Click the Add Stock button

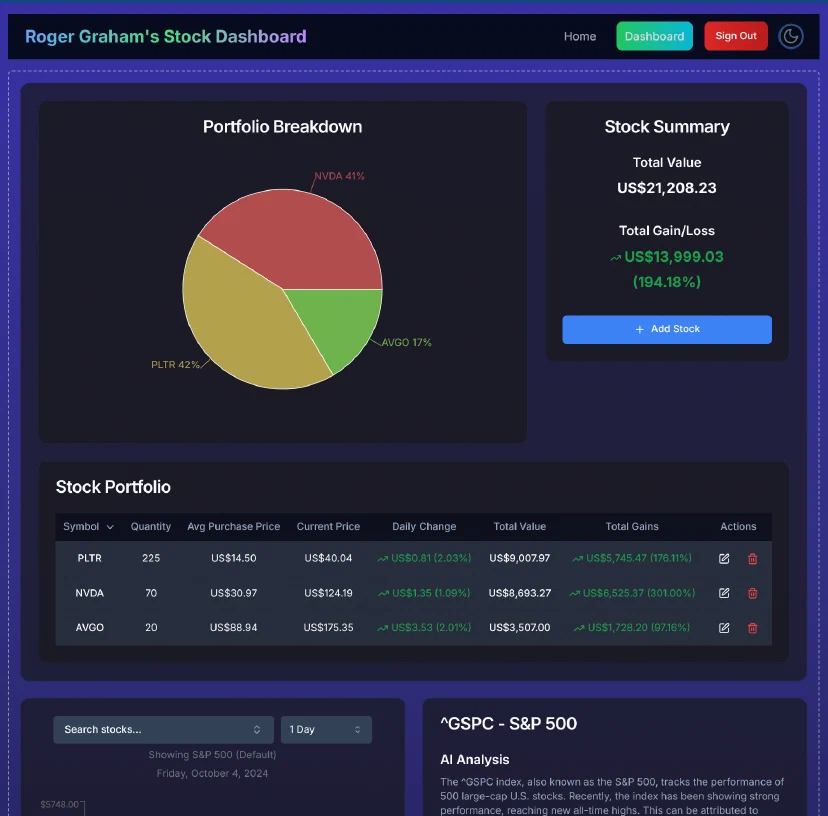[667, 330]
